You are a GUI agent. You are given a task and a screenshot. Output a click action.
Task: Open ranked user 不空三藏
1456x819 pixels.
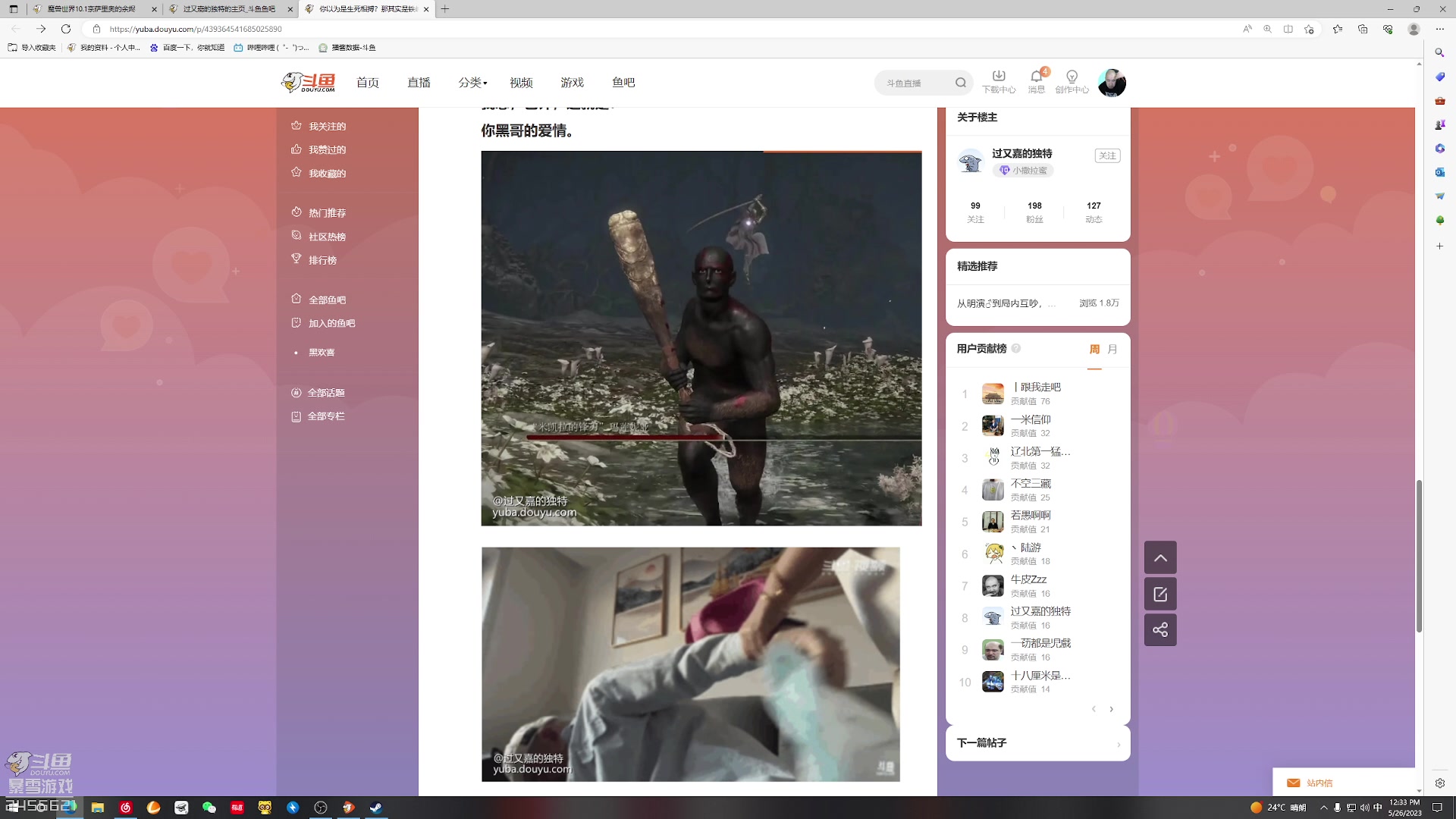1030,483
